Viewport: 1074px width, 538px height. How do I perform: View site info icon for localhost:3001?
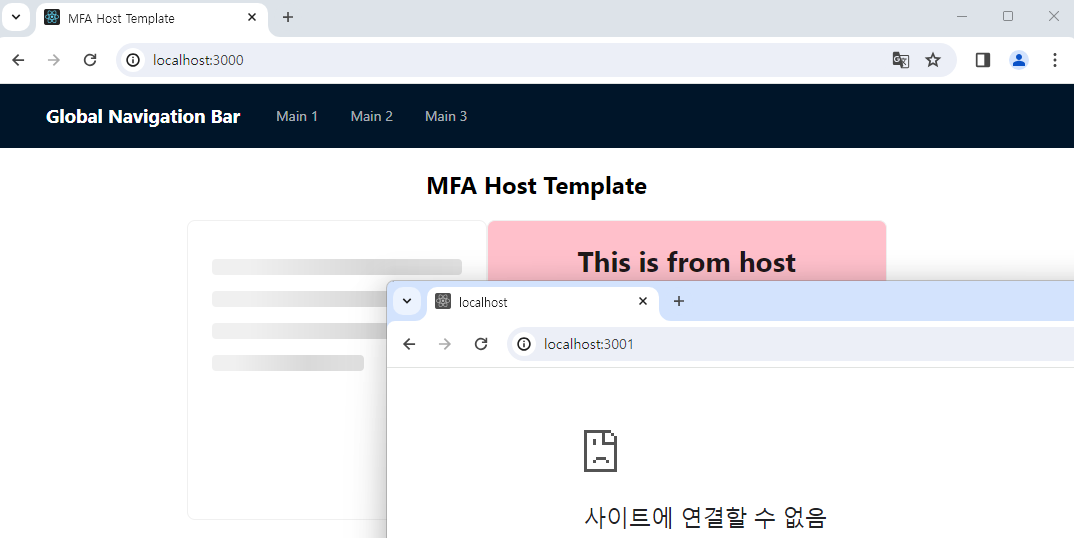(x=524, y=344)
